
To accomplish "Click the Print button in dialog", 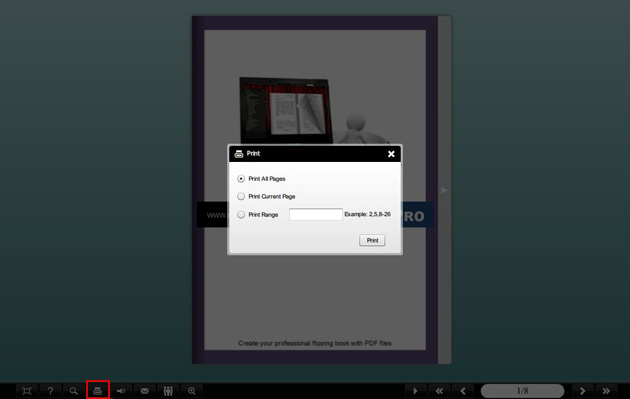I will (372, 240).
